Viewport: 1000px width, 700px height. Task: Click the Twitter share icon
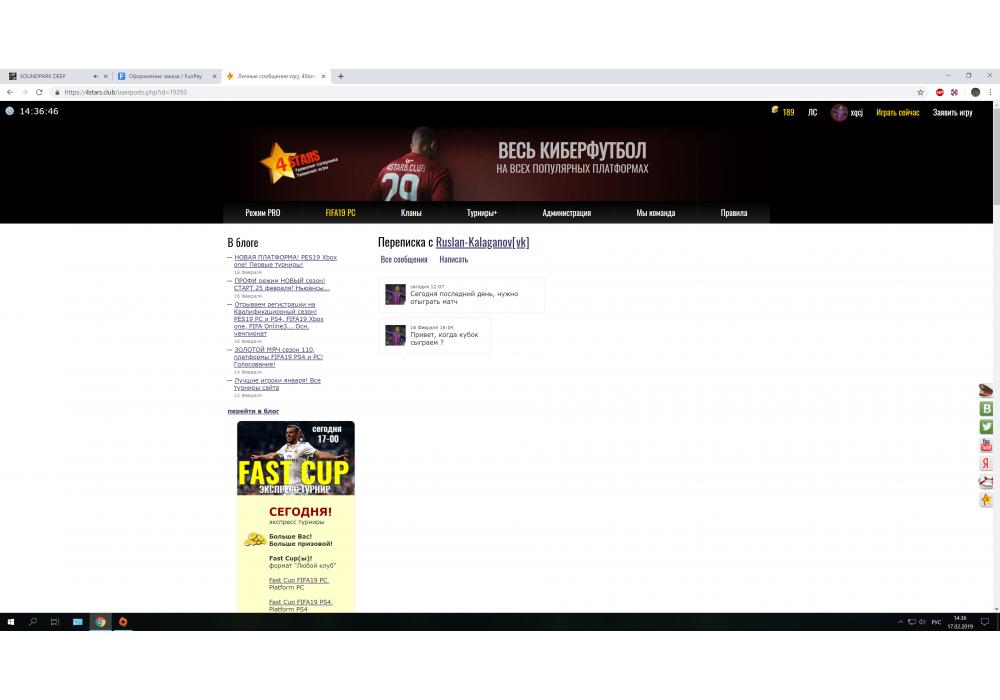coord(987,427)
